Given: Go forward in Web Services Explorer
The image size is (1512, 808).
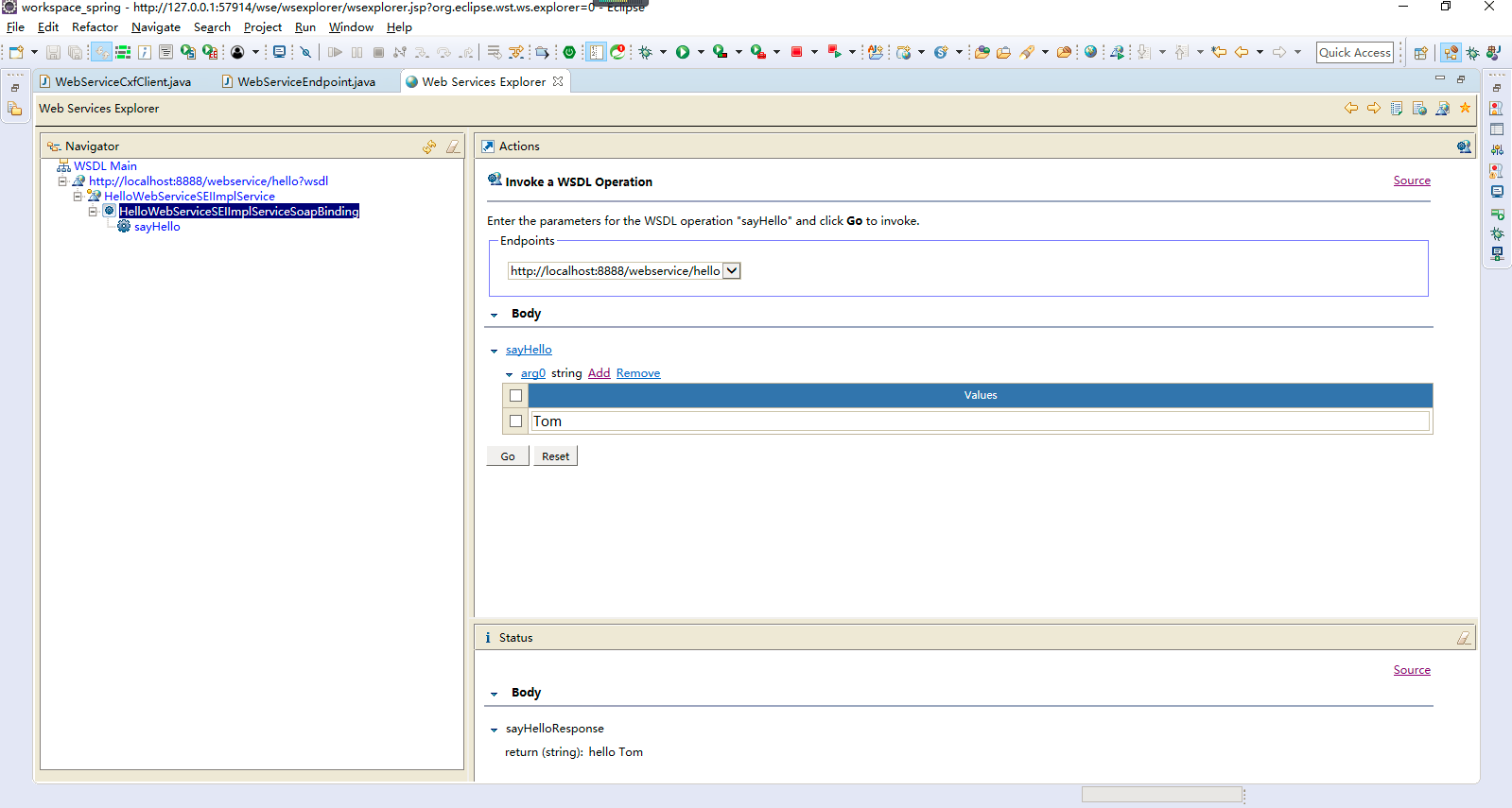Looking at the screenshot, I should pyautogui.click(x=1374, y=109).
